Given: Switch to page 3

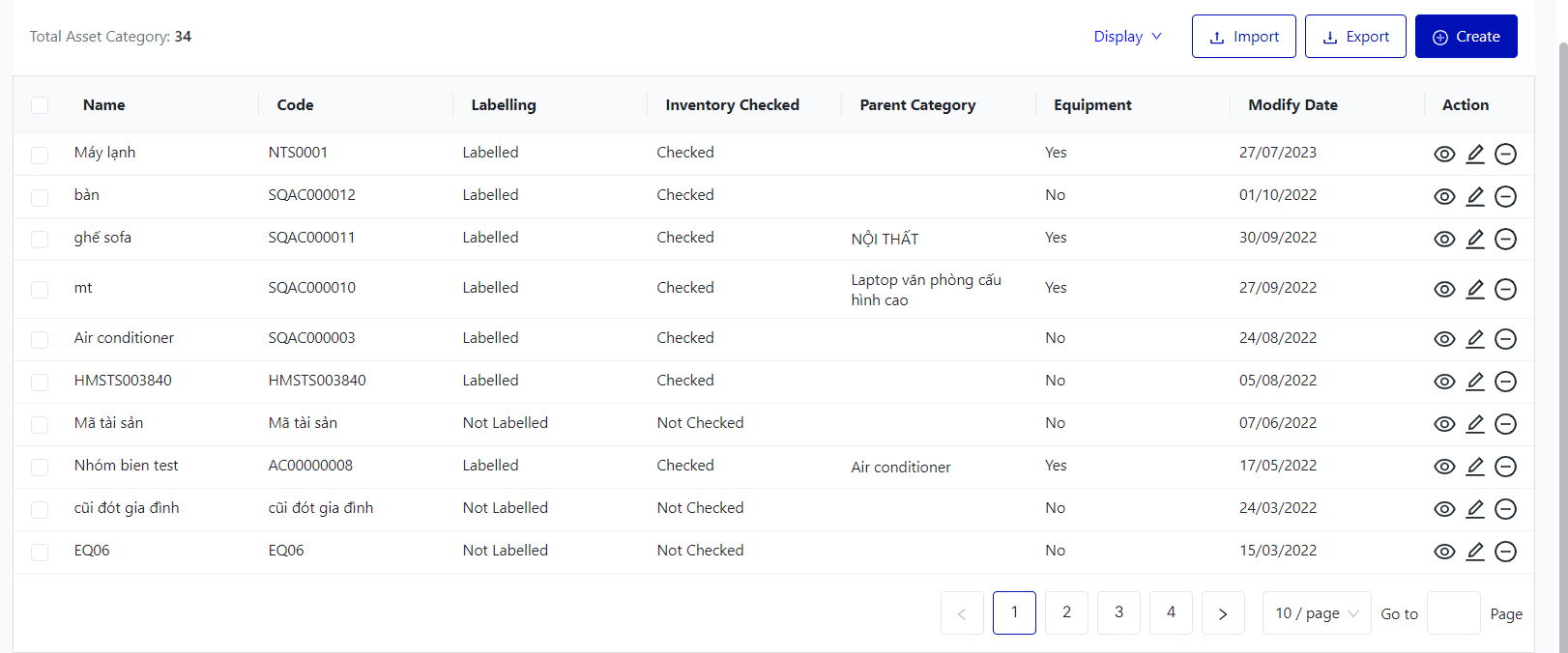Looking at the screenshot, I should click(1118, 612).
